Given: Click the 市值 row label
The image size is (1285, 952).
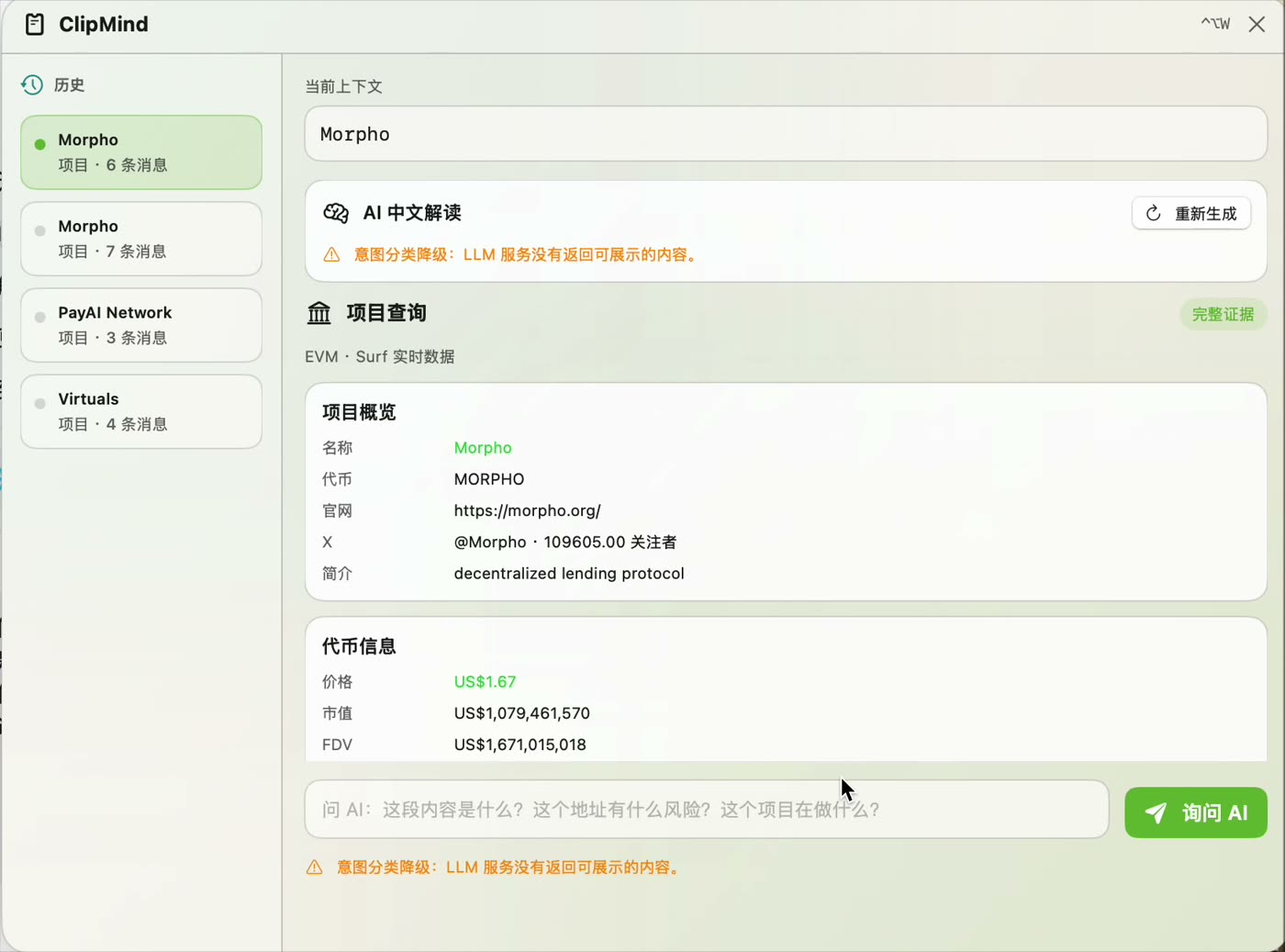Looking at the screenshot, I should coord(337,713).
